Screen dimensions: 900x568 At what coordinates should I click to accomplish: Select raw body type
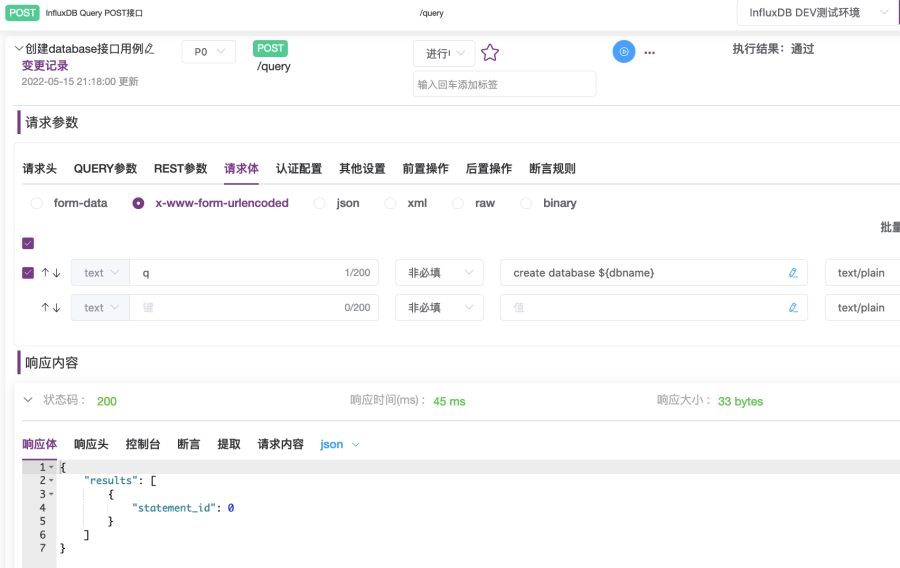click(x=458, y=203)
